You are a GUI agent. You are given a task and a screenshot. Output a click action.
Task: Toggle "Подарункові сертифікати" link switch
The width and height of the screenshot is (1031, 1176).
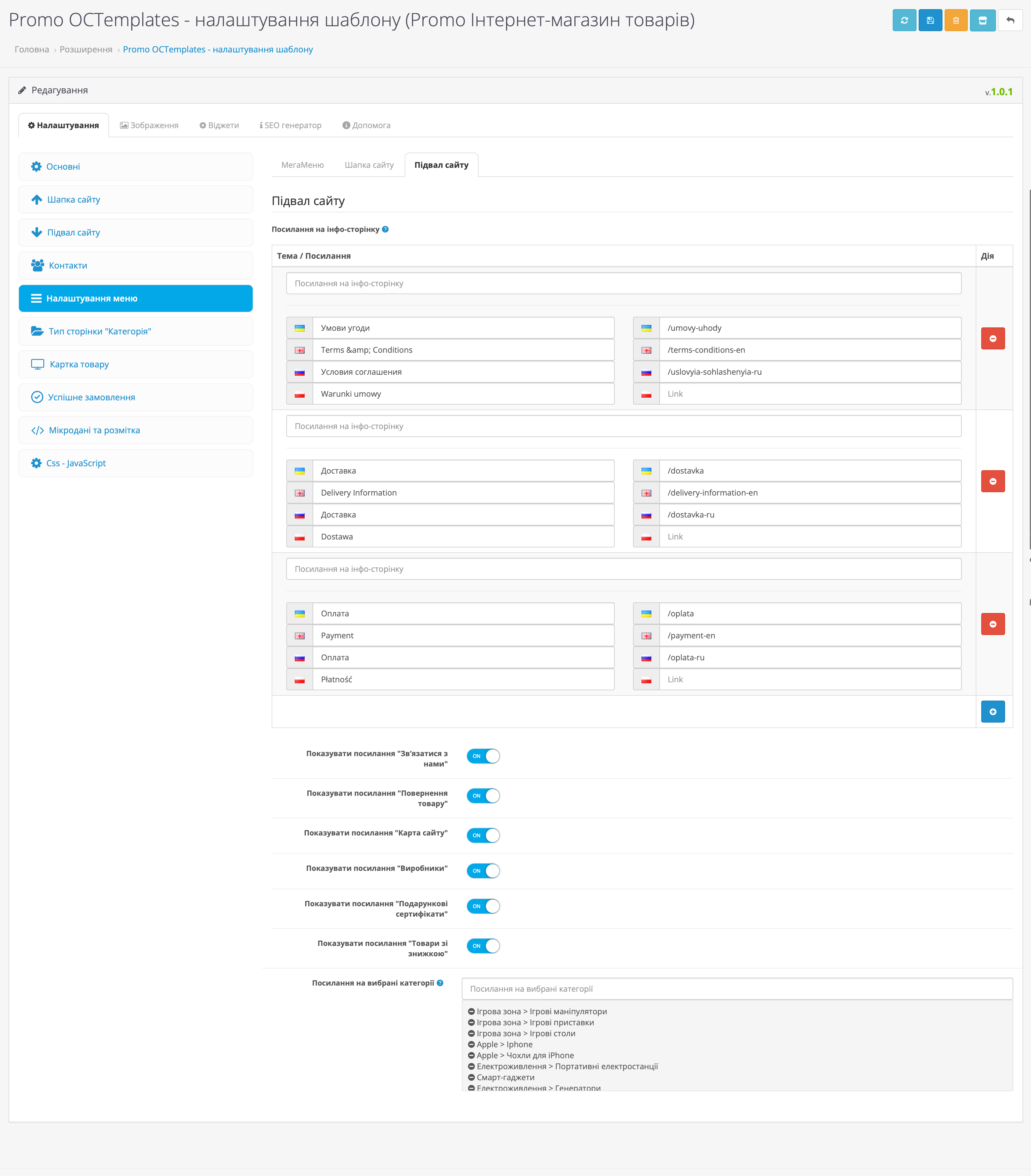click(x=483, y=906)
